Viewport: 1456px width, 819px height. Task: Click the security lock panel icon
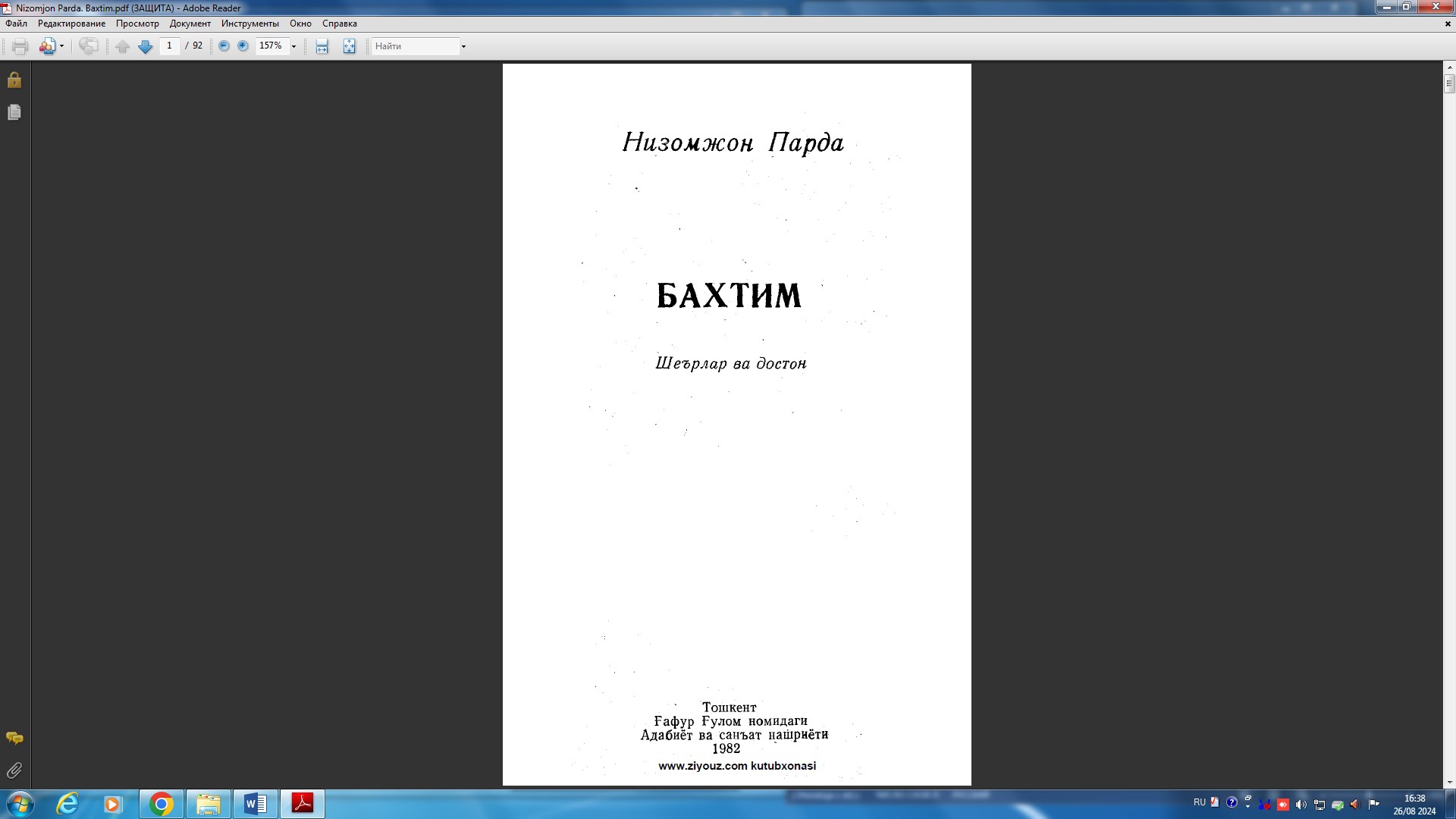tap(14, 80)
